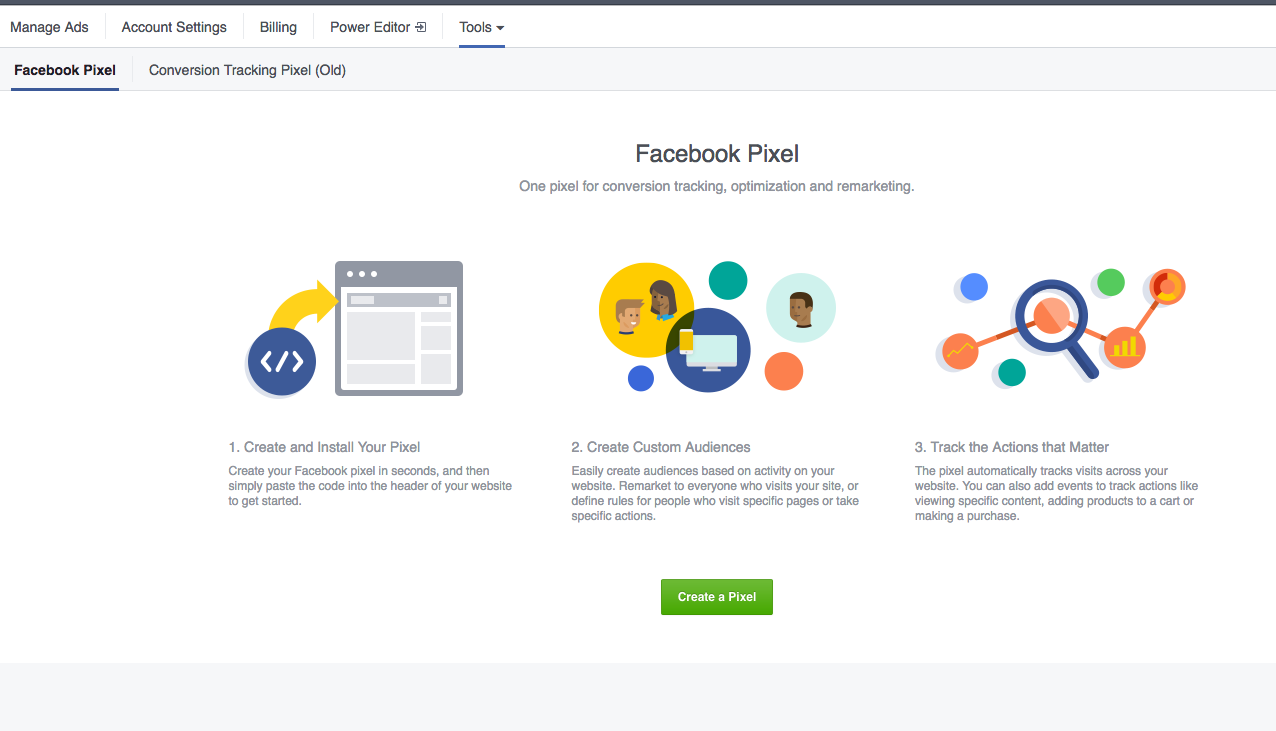Click the browser window graphic in step 1

pyautogui.click(x=399, y=328)
